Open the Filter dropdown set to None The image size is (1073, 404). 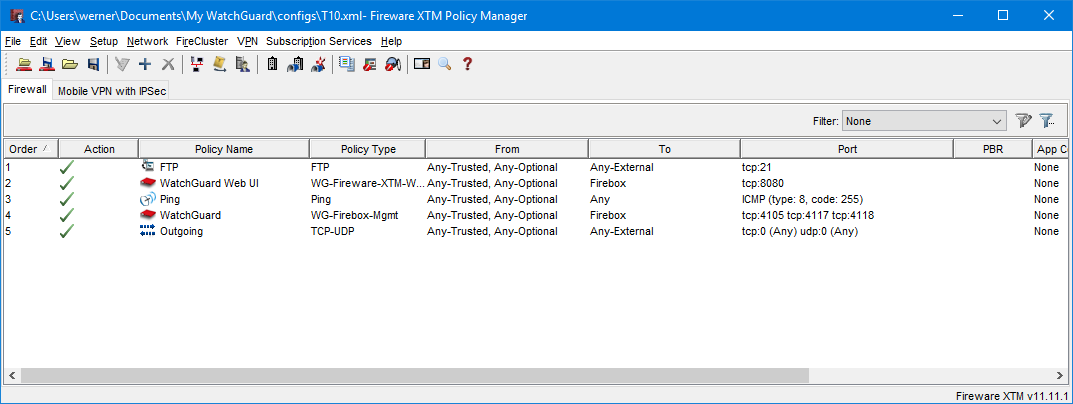925,121
